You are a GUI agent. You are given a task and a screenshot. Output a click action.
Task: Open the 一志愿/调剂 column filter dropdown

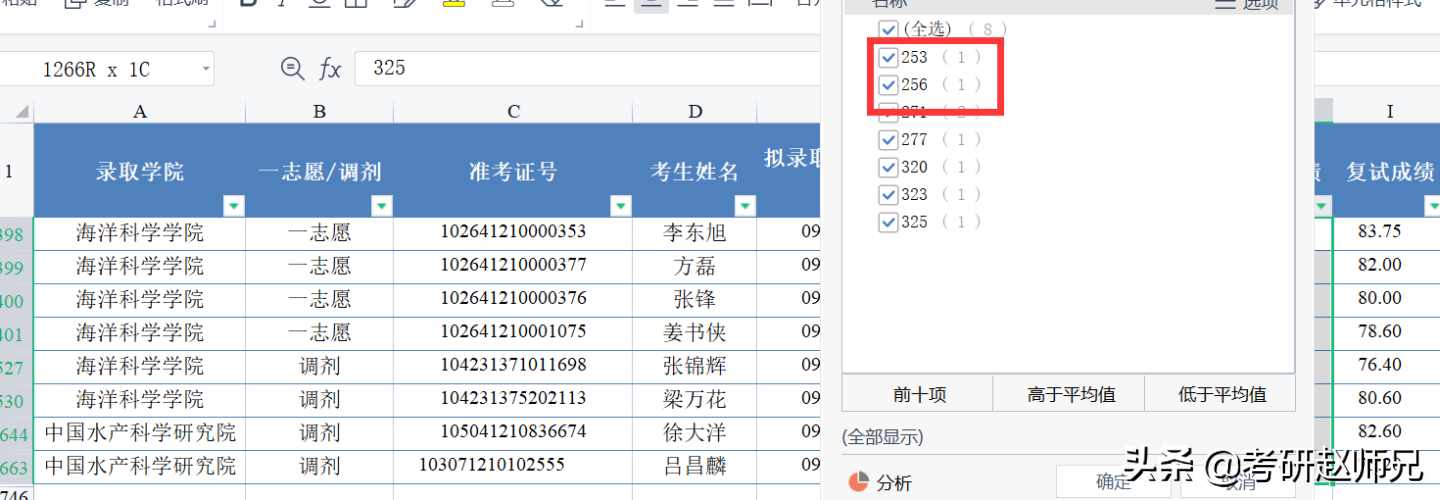pyautogui.click(x=382, y=206)
